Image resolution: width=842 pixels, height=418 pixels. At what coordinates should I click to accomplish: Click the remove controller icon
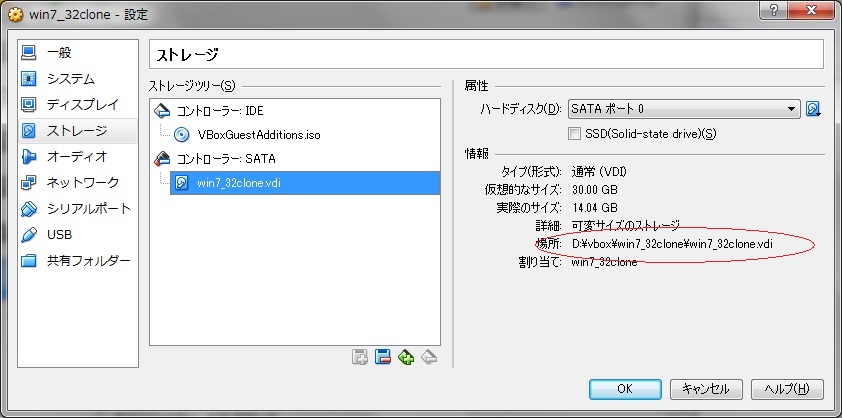click(x=382, y=357)
